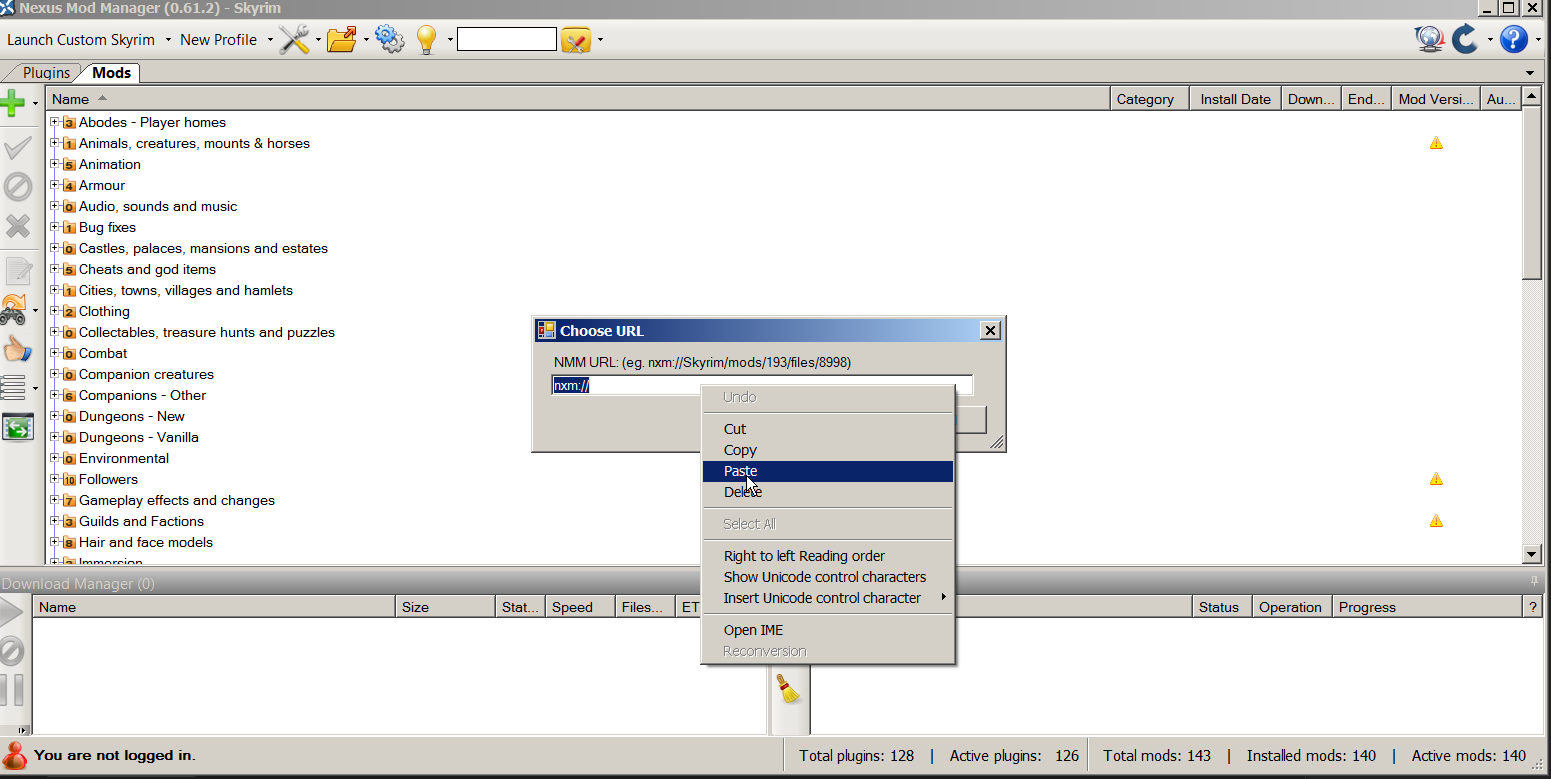Click the lightbulb tips icon

coord(427,40)
